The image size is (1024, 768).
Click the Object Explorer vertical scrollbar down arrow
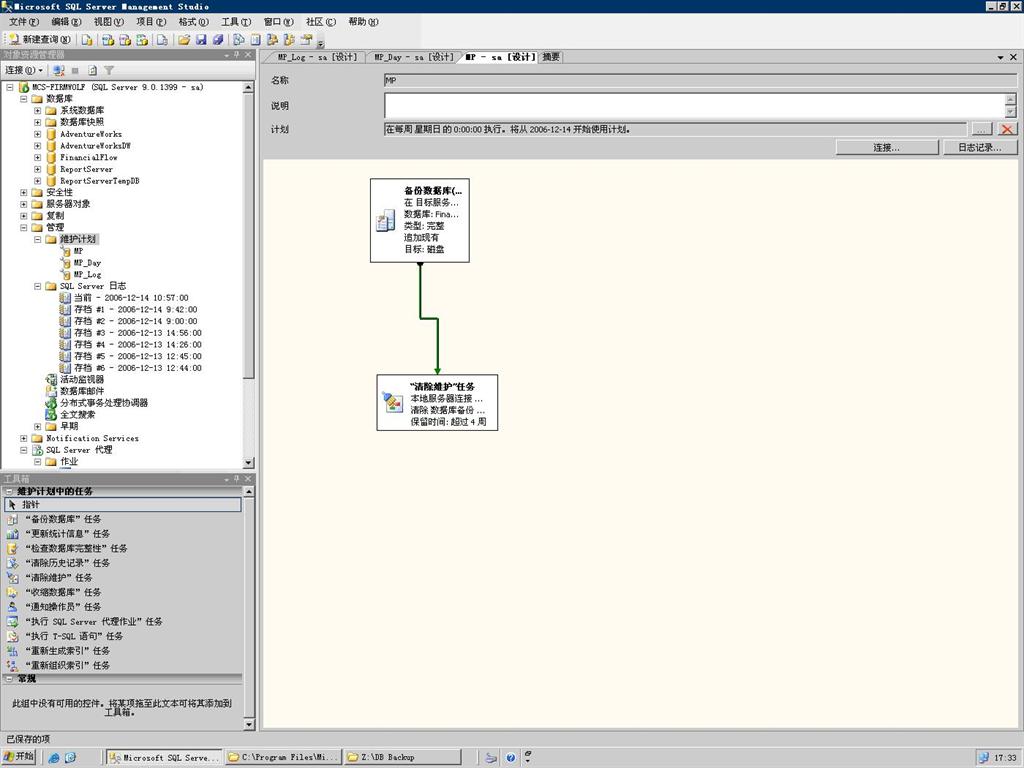click(248, 463)
